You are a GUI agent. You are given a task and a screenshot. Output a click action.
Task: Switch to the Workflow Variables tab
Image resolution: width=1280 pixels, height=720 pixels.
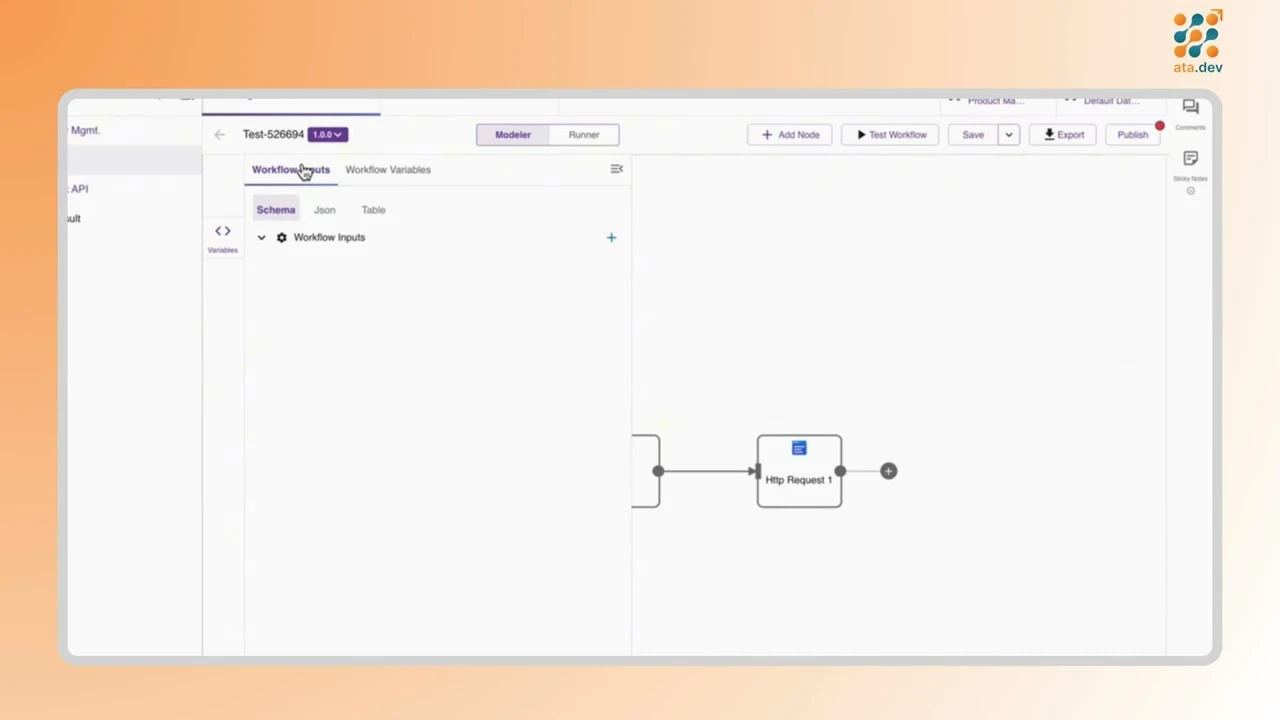[x=387, y=169]
